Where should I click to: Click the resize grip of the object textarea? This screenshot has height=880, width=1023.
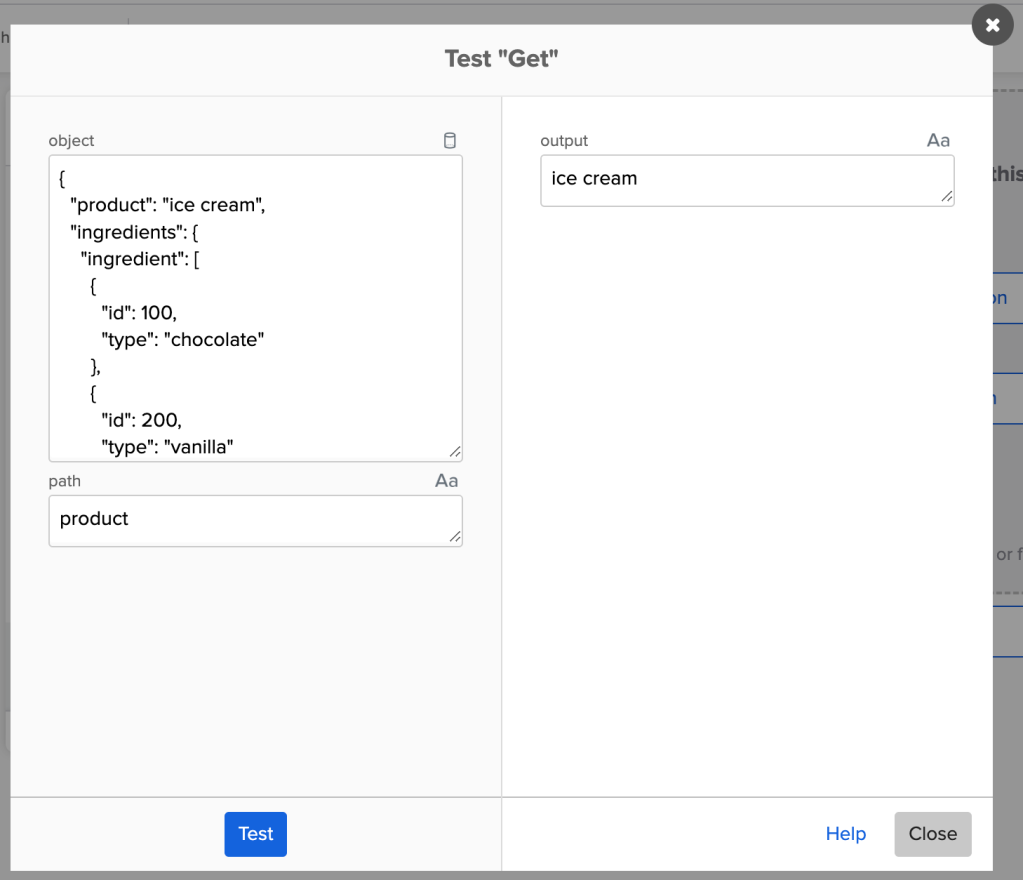[456, 451]
